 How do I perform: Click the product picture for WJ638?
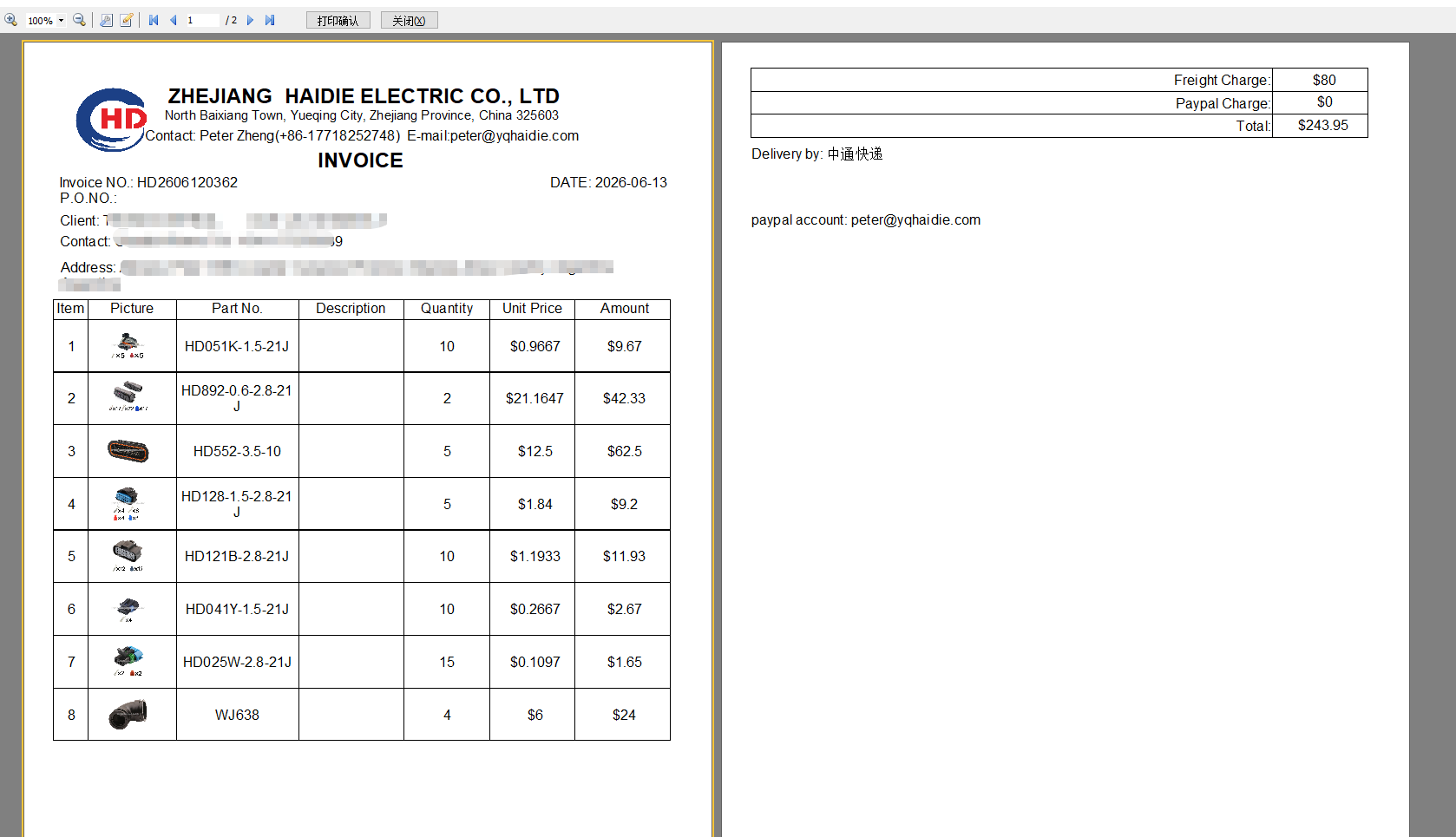(x=128, y=714)
